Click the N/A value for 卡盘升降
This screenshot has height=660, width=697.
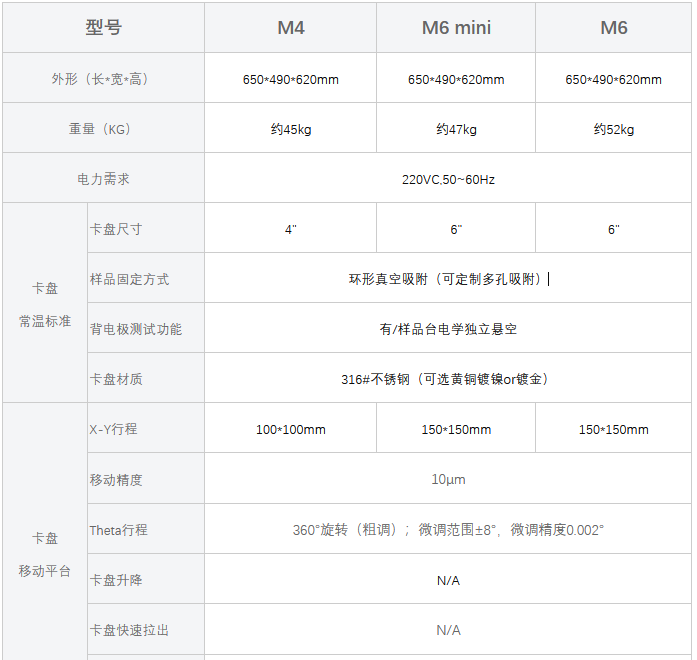click(448, 580)
